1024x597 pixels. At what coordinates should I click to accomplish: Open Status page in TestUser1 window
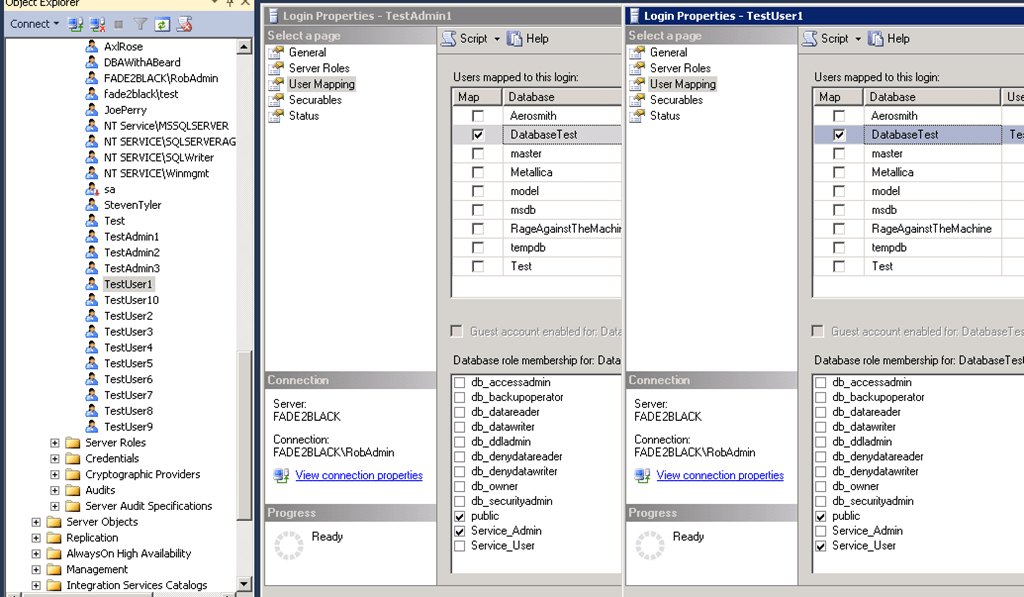tap(665, 116)
